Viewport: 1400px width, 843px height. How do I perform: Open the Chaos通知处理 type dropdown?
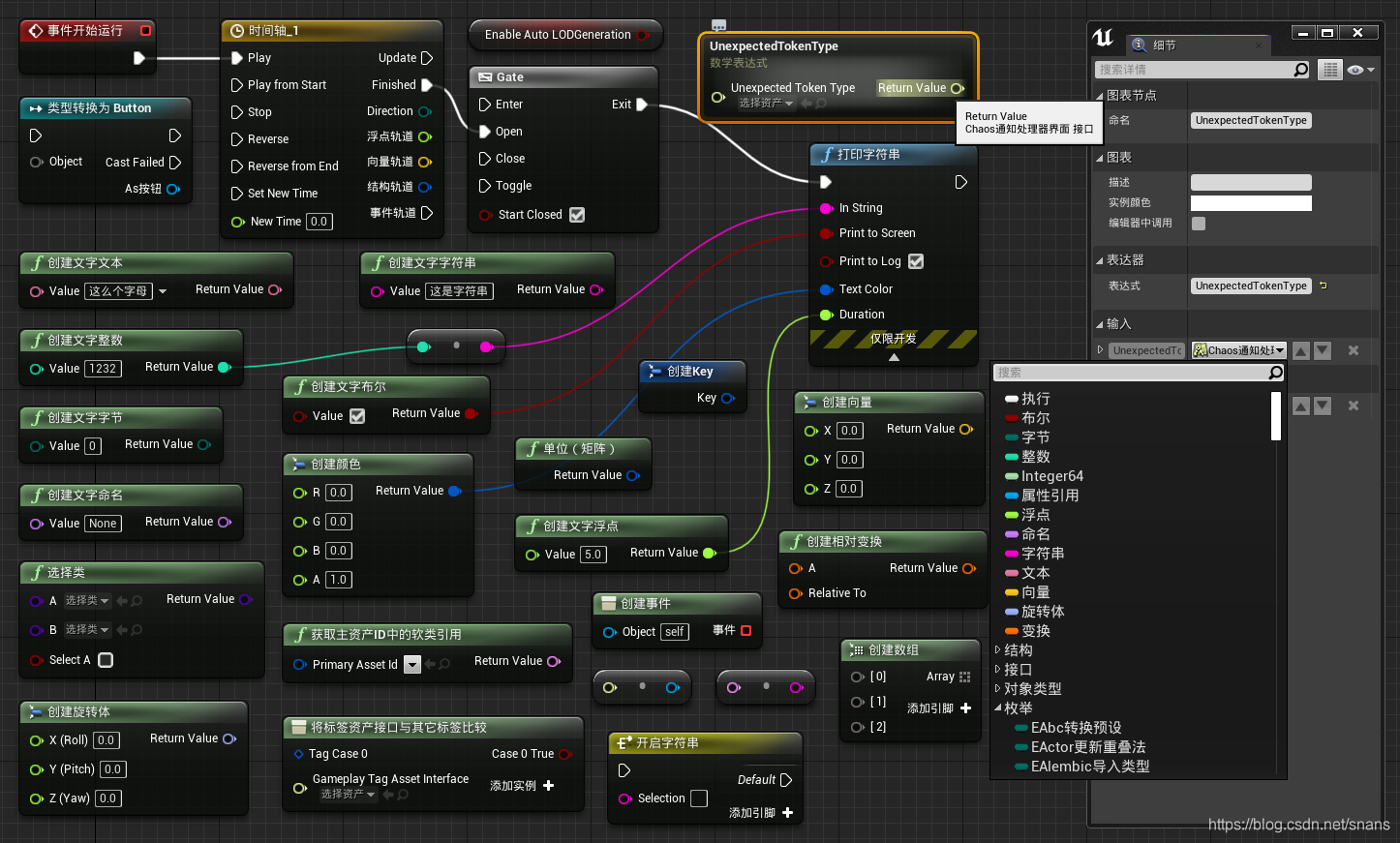tap(1239, 350)
